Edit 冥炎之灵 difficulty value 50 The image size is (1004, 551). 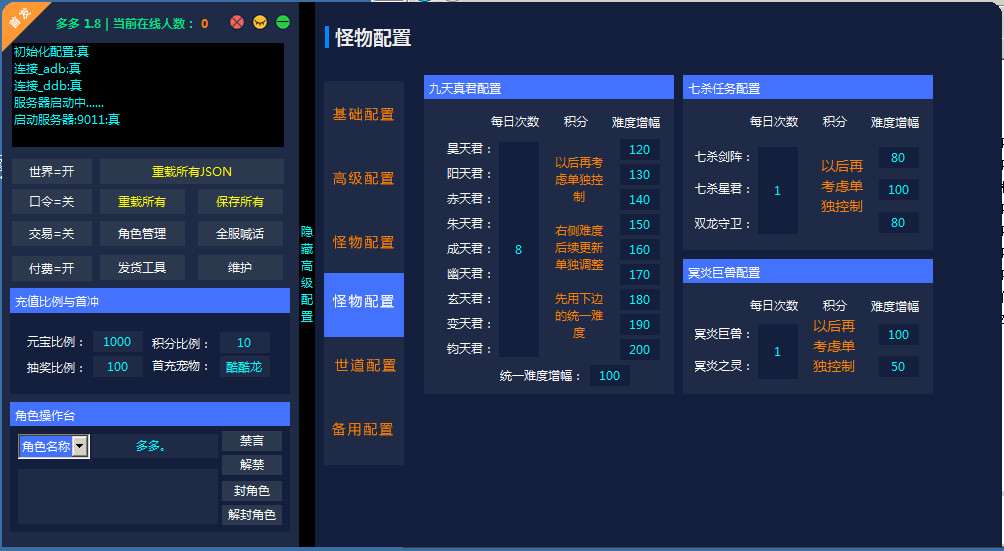click(898, 367)
